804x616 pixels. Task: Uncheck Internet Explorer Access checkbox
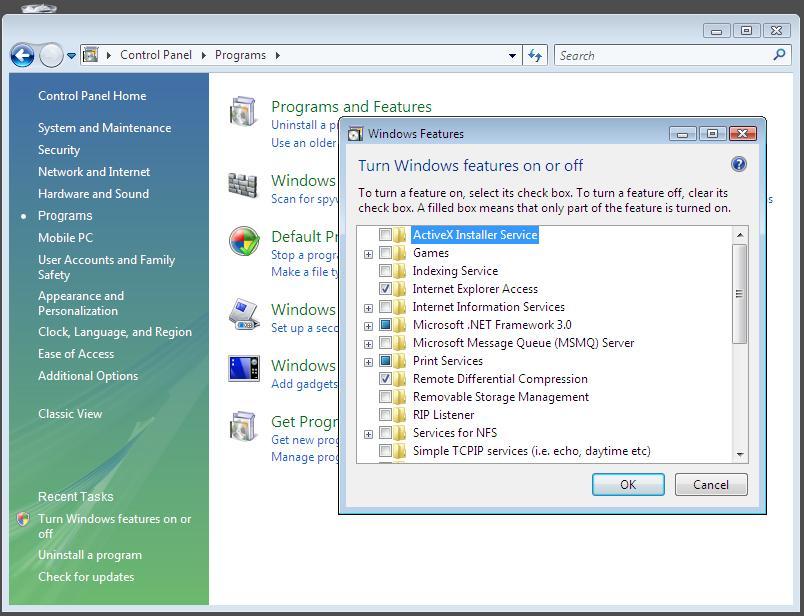coord(385,289)
